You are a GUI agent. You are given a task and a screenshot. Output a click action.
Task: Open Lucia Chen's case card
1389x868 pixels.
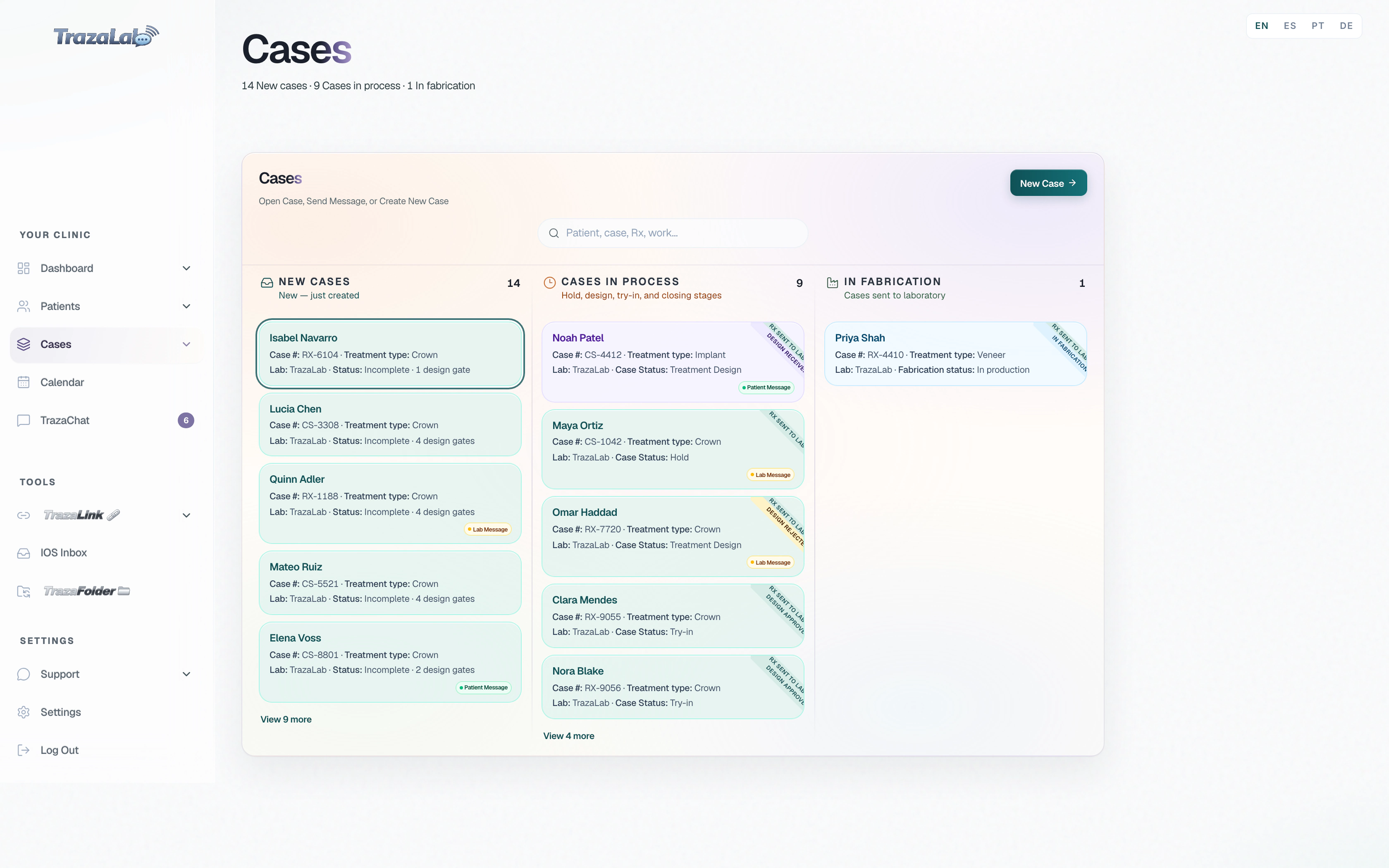390,424
